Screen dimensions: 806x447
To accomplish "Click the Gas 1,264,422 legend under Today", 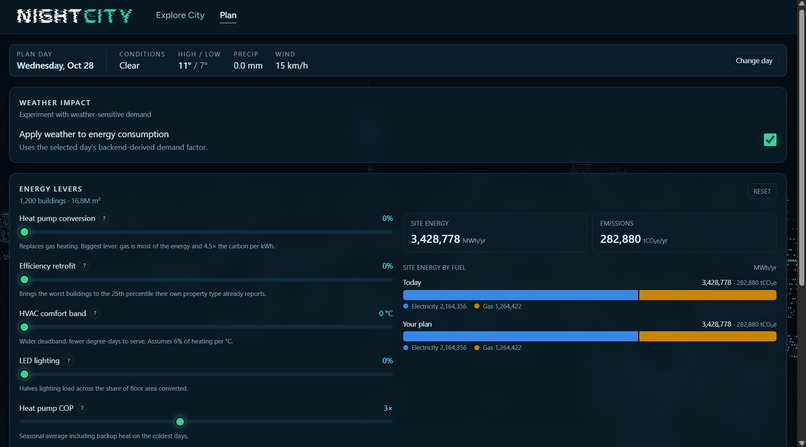I will click(498, 306).
